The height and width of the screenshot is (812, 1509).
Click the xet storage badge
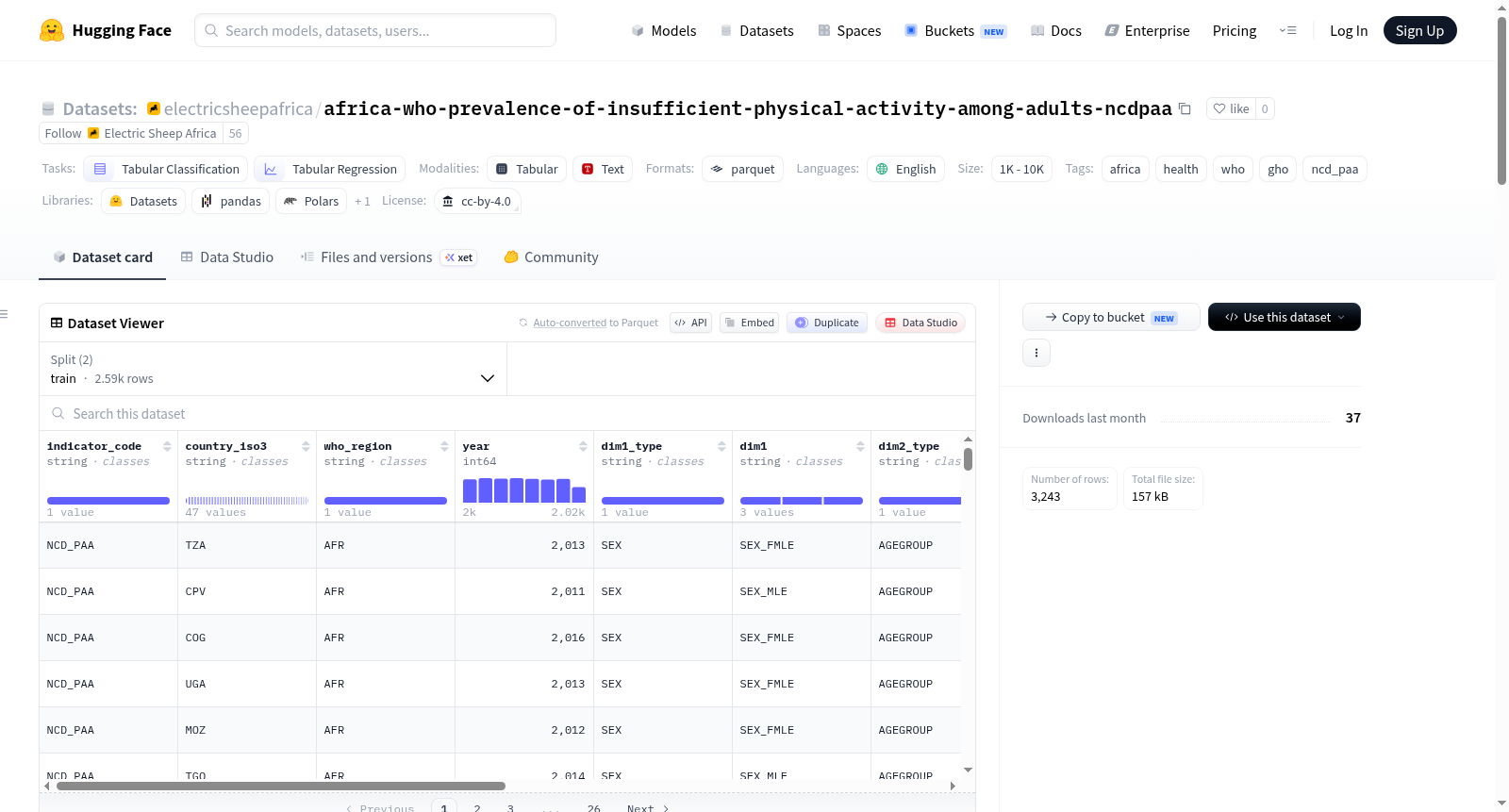pos(459,257)
